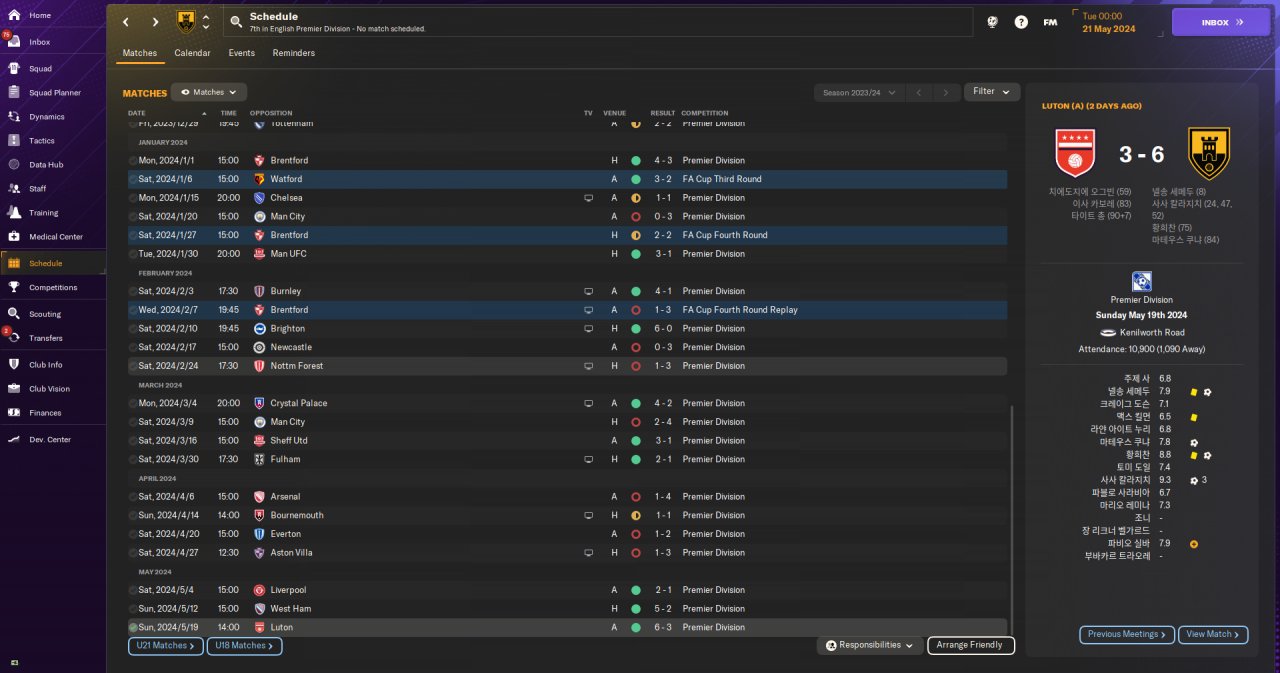1280x673 pixels.
Task: Go to the previous season arrow
Action: [919, 92]
